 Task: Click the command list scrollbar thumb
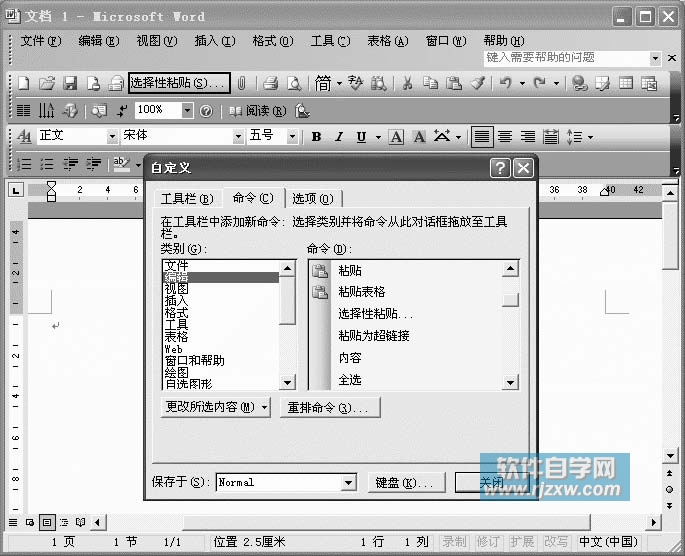click(510, 300)
